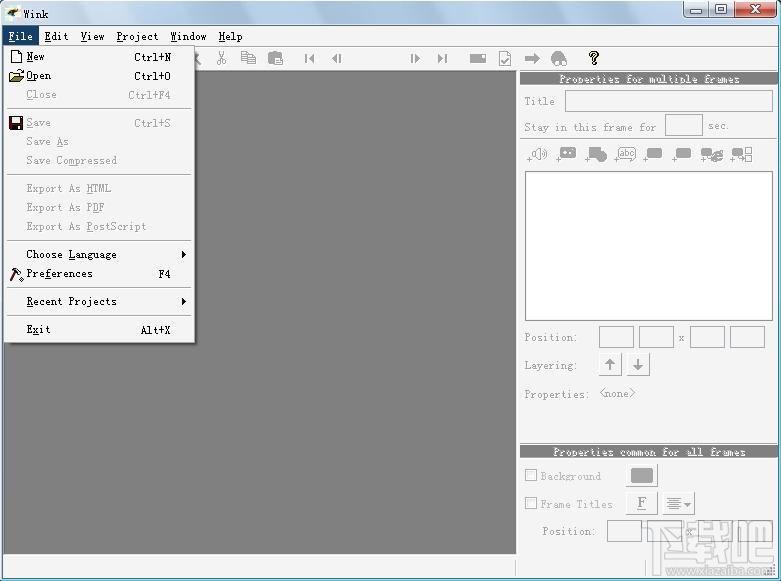
Task: Click the cut scissors toolbar icon
Action: 221,58
